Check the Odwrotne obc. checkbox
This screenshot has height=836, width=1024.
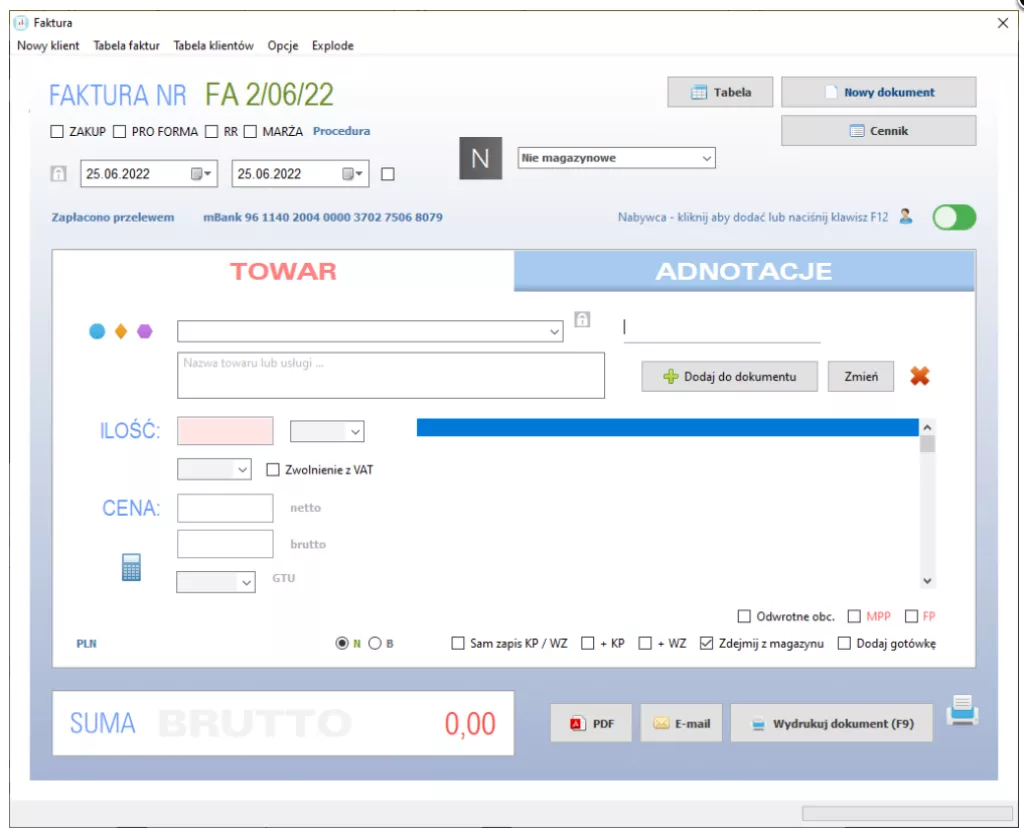(744, 616)
